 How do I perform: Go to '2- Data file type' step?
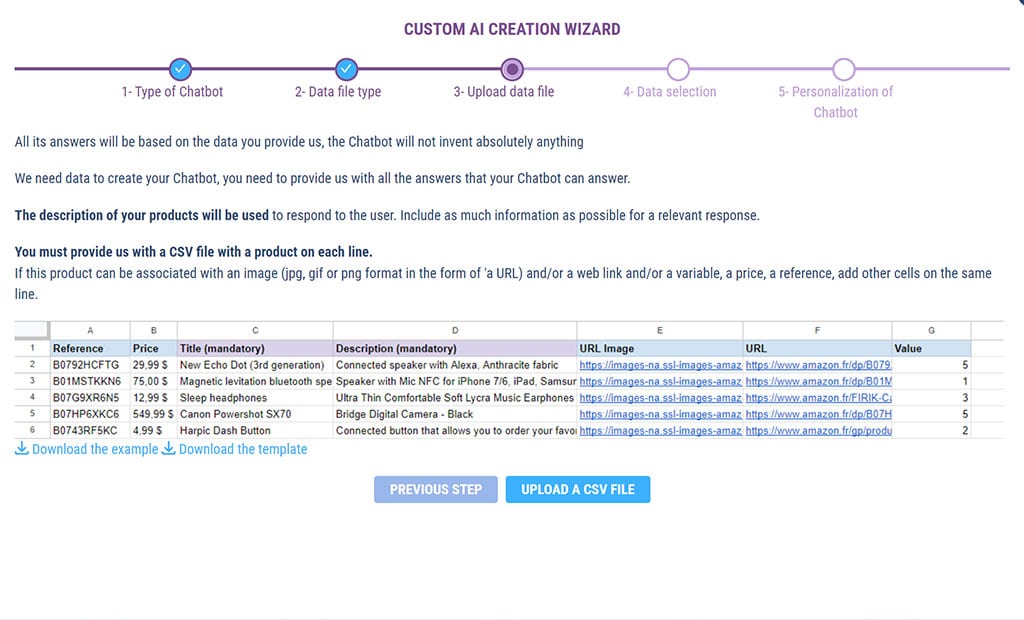(x=338, y=92)
